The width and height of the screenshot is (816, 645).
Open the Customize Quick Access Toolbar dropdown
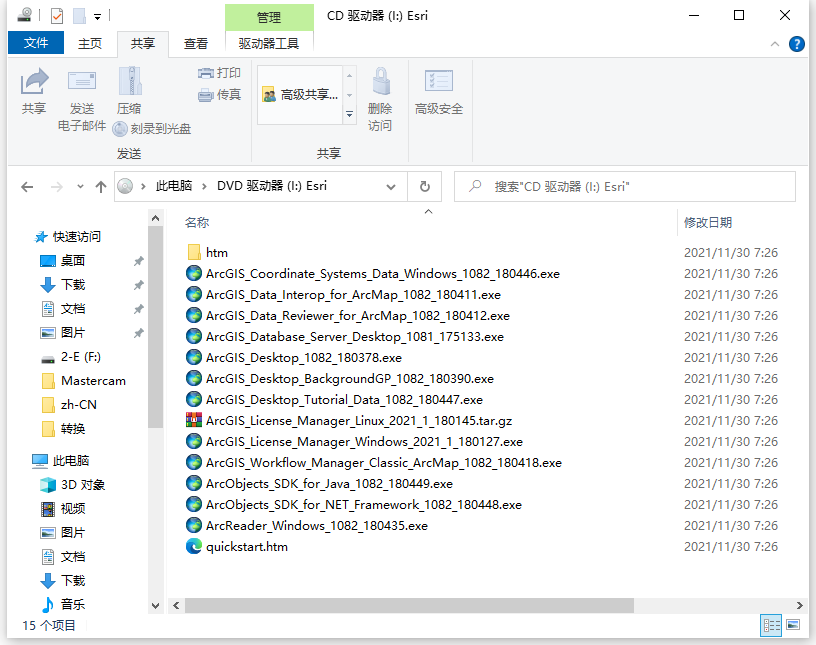pos(97,17)
